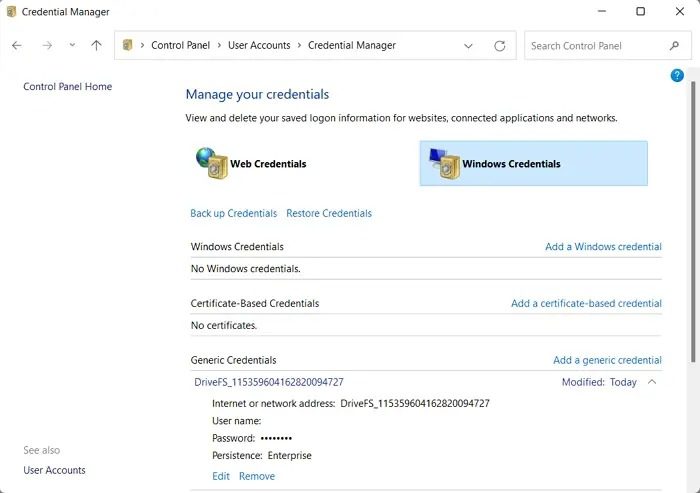
Task: Click the 'Certificate-Based Credentials' section heading
Action: [x=255, y=303]
